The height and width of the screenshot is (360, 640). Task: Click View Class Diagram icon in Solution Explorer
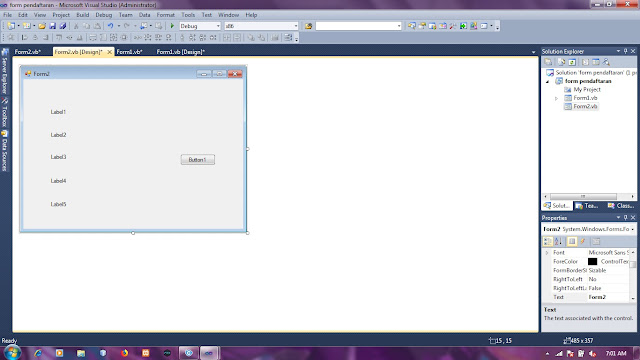(606, 62)
